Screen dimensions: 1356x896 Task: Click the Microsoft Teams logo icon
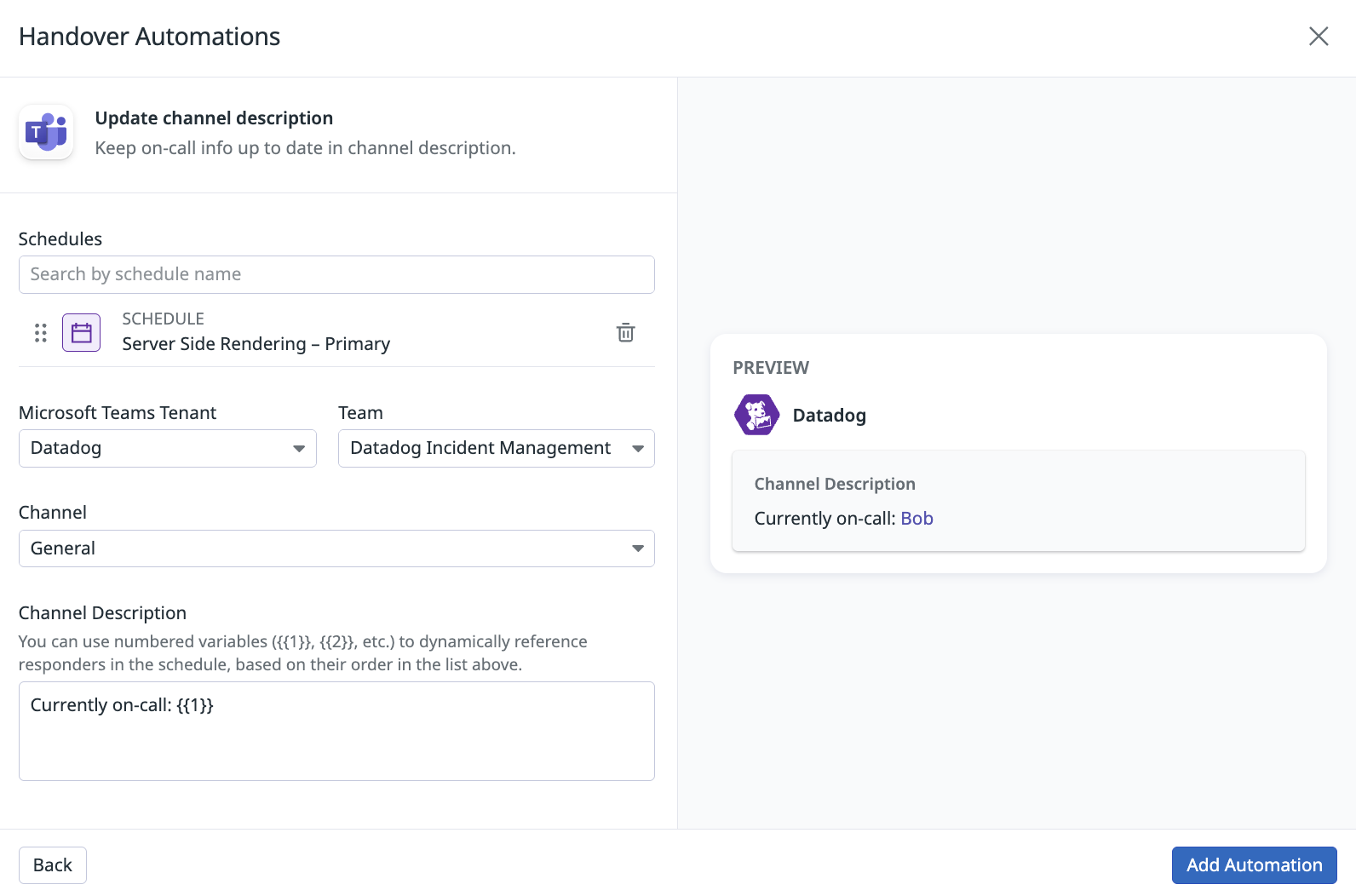[46, 133]
